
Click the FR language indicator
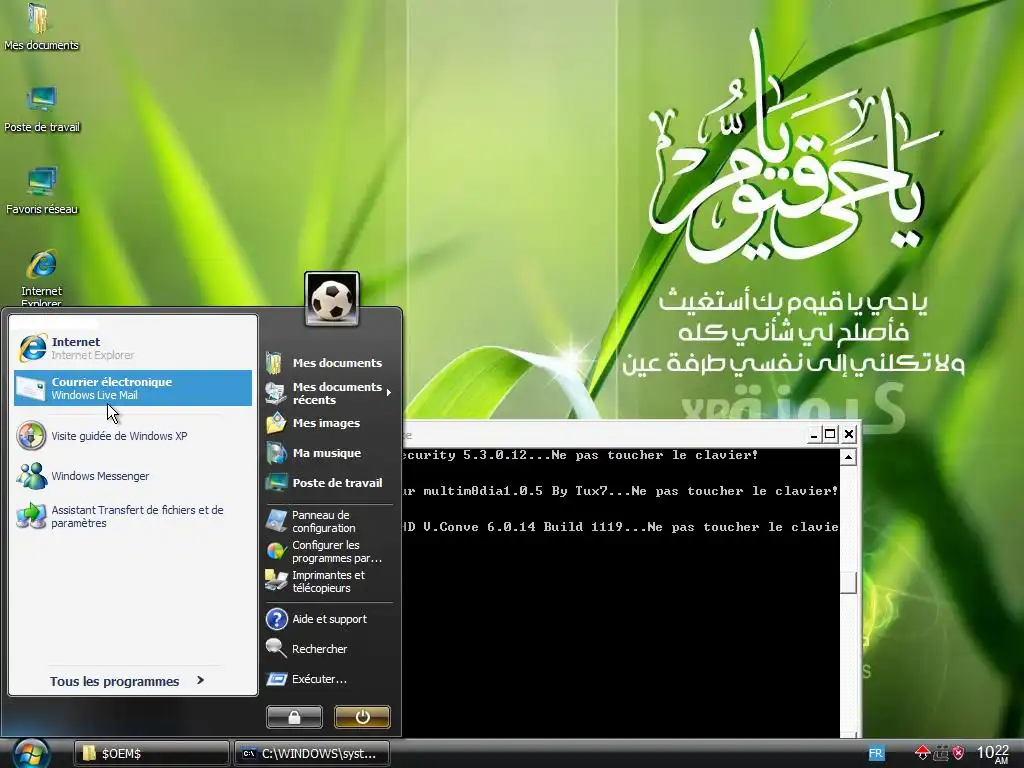tap(876, 754)
